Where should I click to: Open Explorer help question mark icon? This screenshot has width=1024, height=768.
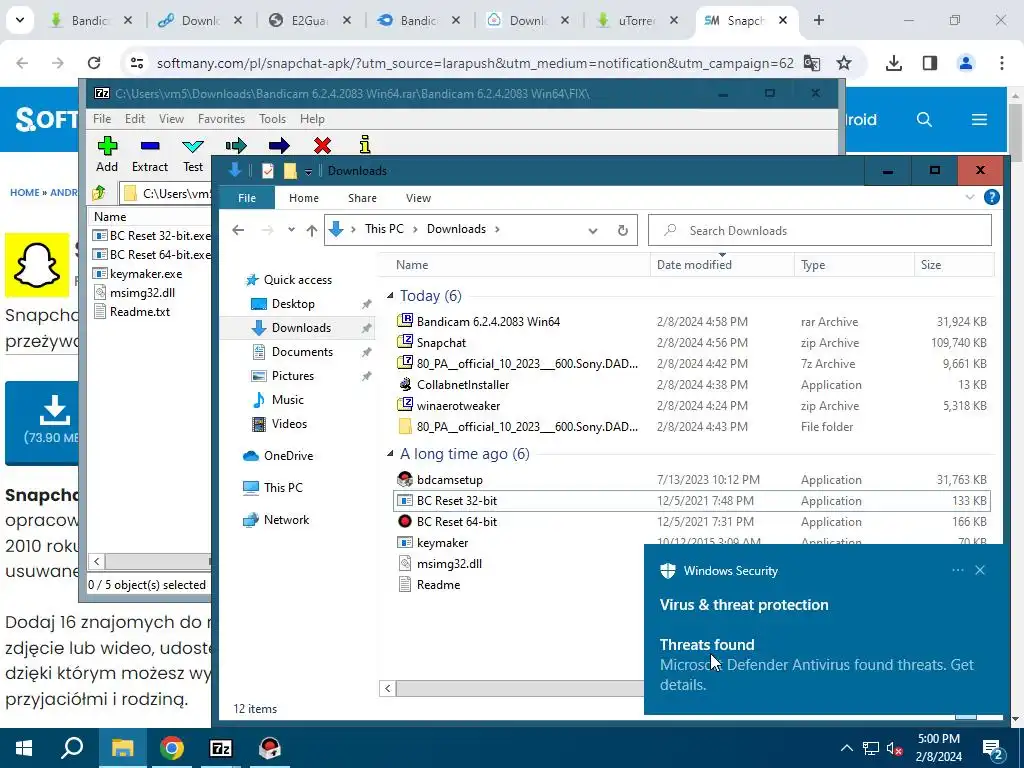pos(991,197)
